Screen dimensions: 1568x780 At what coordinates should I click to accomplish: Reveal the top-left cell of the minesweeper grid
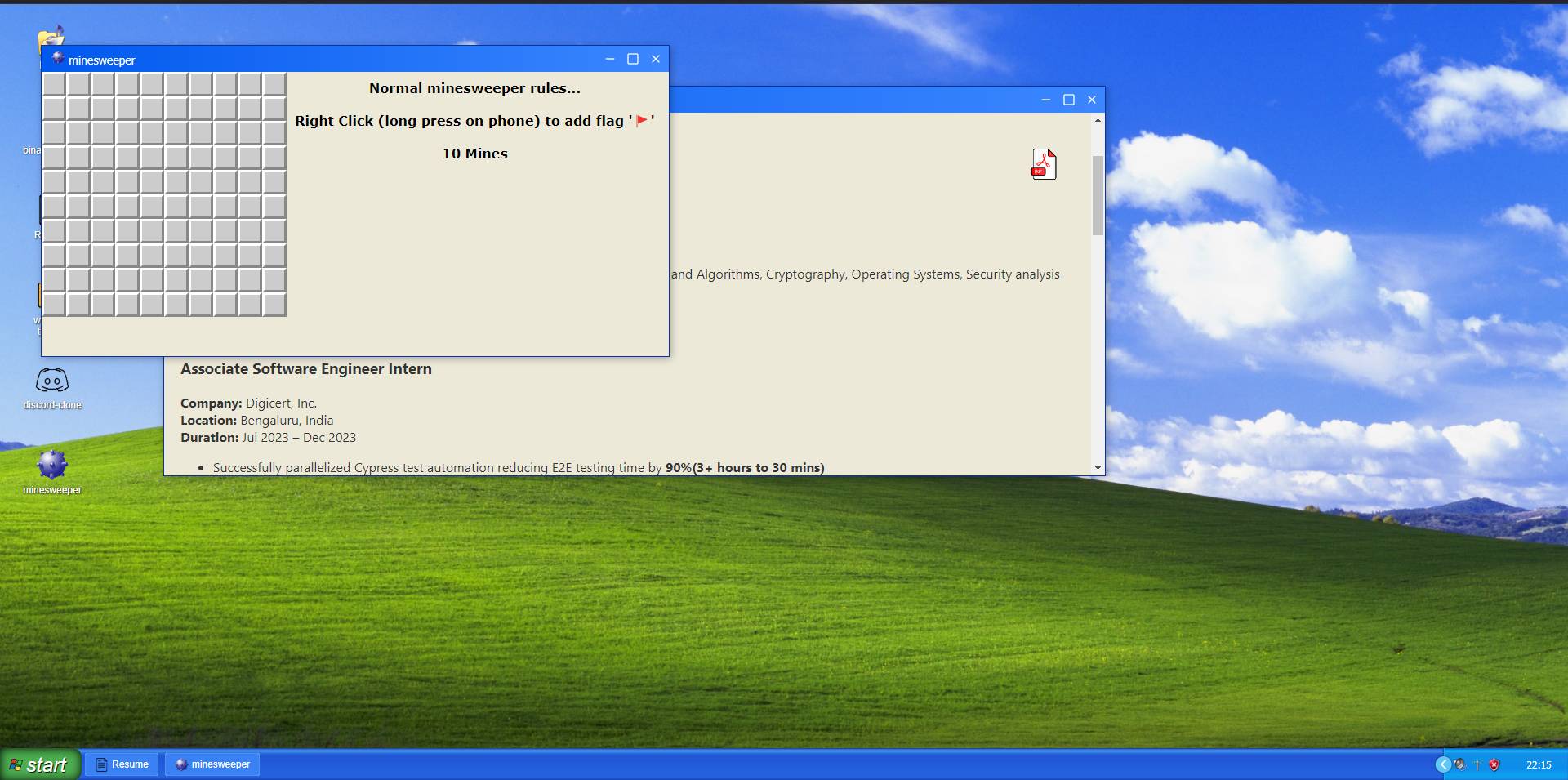pos(54,84)
